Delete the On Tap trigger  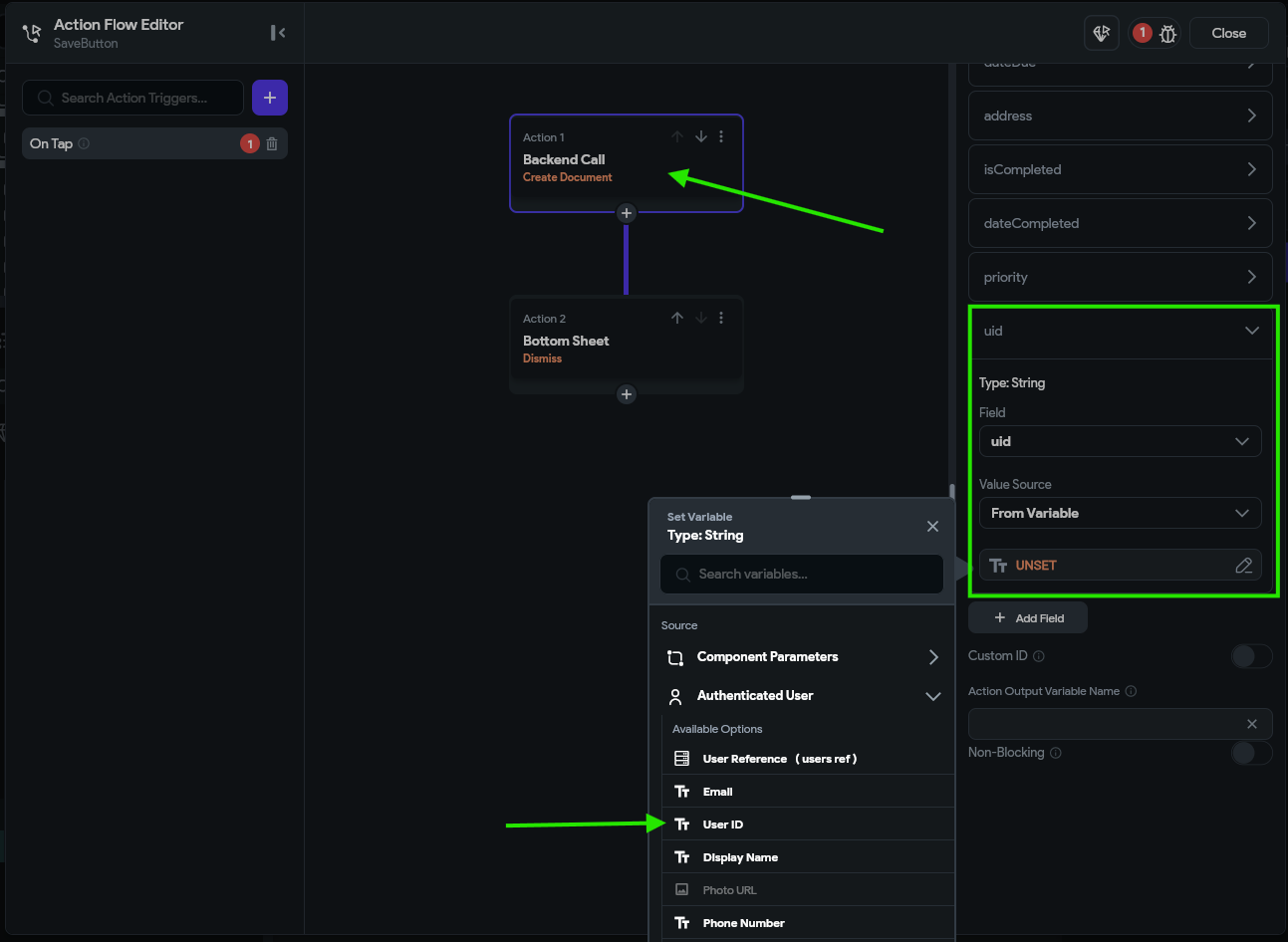pos(272,143)
